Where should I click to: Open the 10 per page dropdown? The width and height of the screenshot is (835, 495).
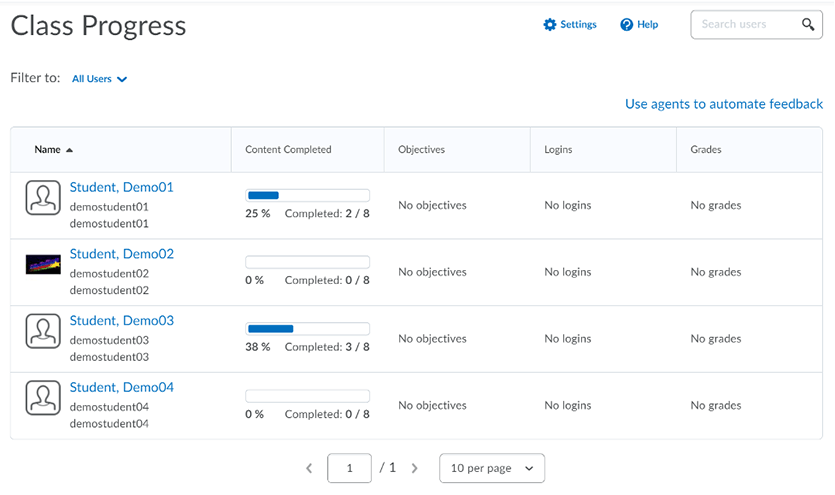(x=492, y=468)
